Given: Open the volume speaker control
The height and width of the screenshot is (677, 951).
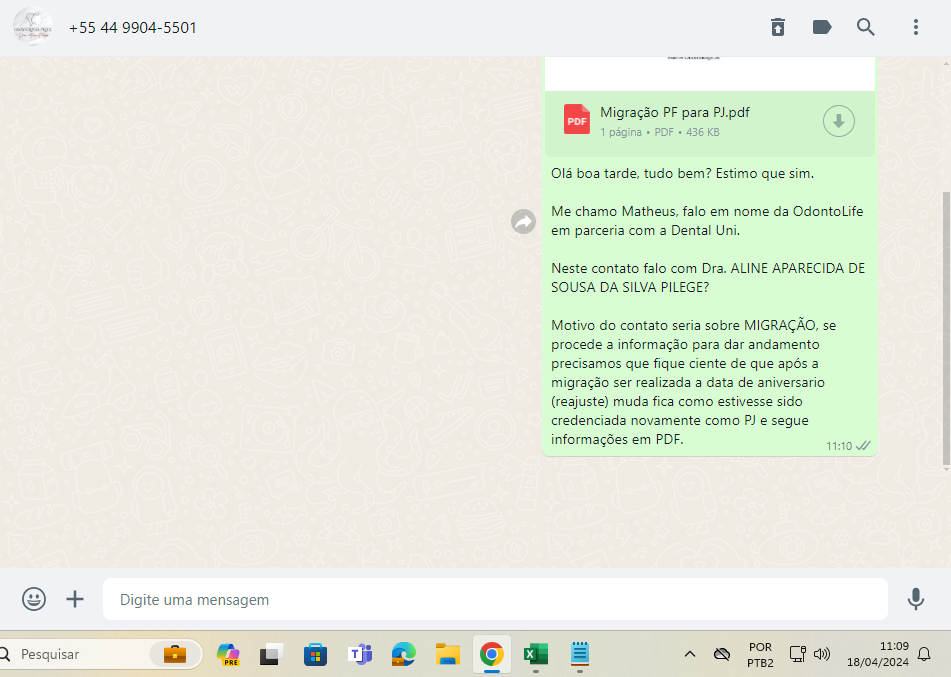Looking at the screenshot, I should (822, 654).
